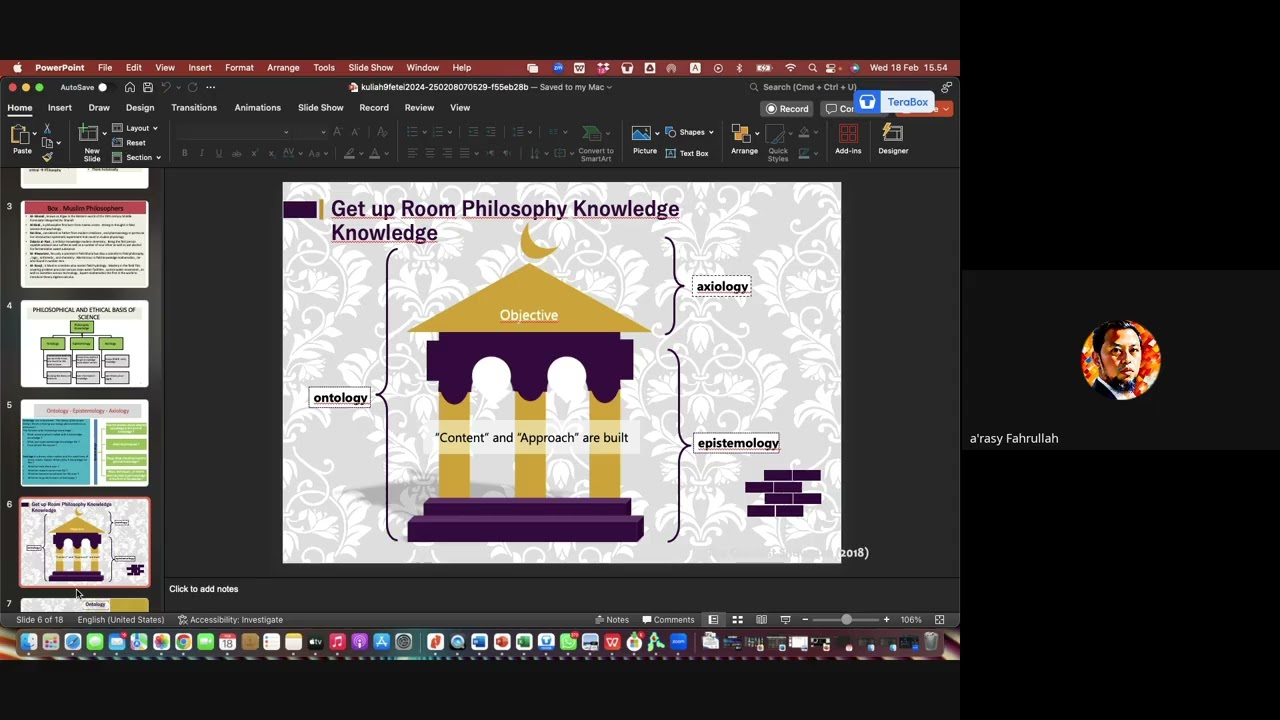The image size is (1280, 720).
Task: Undo the last action
Action: coord(166,87)
